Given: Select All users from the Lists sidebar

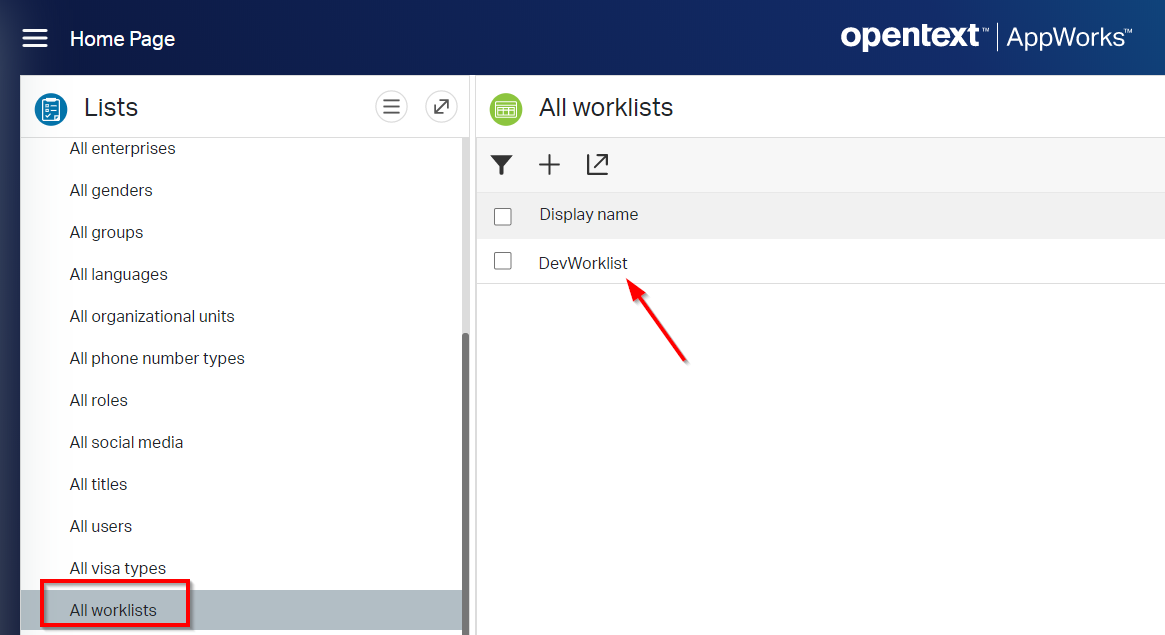Looking at the screenshot, I should pyautogui.click(x=100, y=526).
